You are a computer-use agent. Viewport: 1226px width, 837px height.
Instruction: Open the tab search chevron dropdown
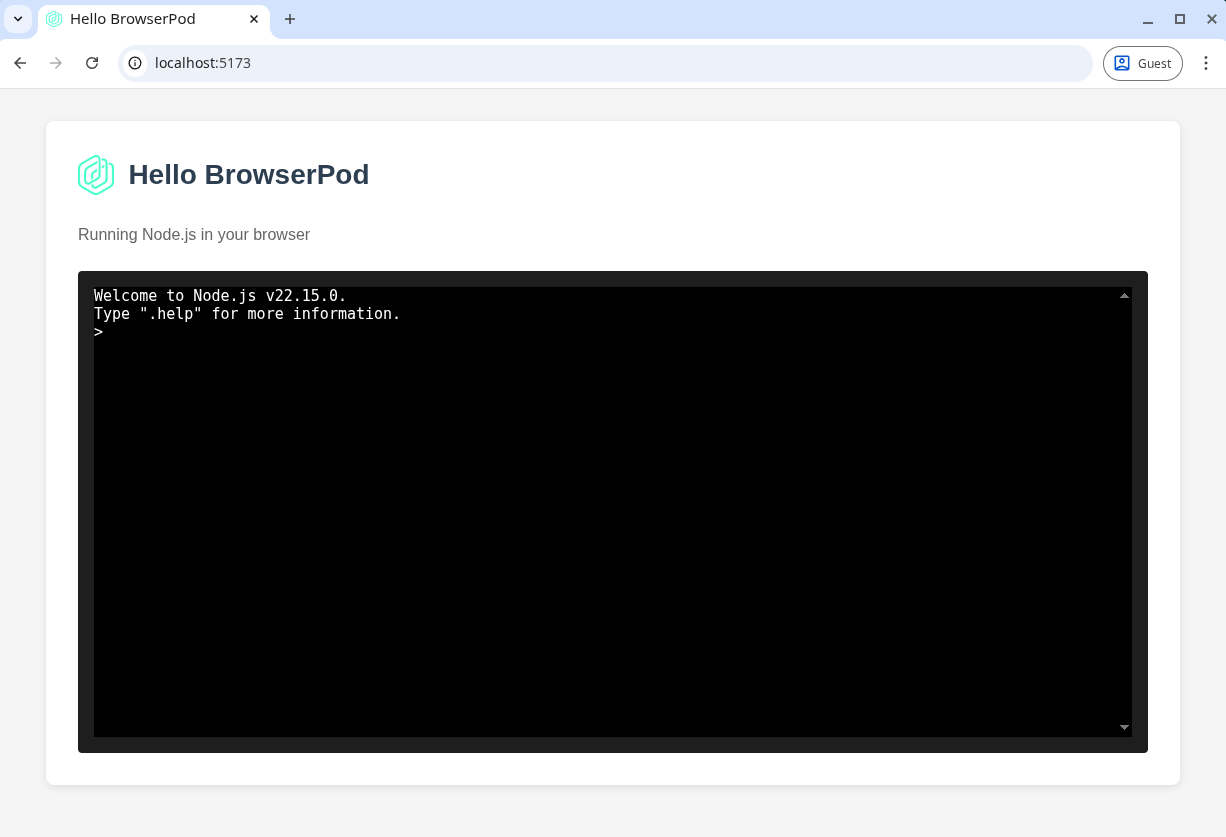click(17, 18)
